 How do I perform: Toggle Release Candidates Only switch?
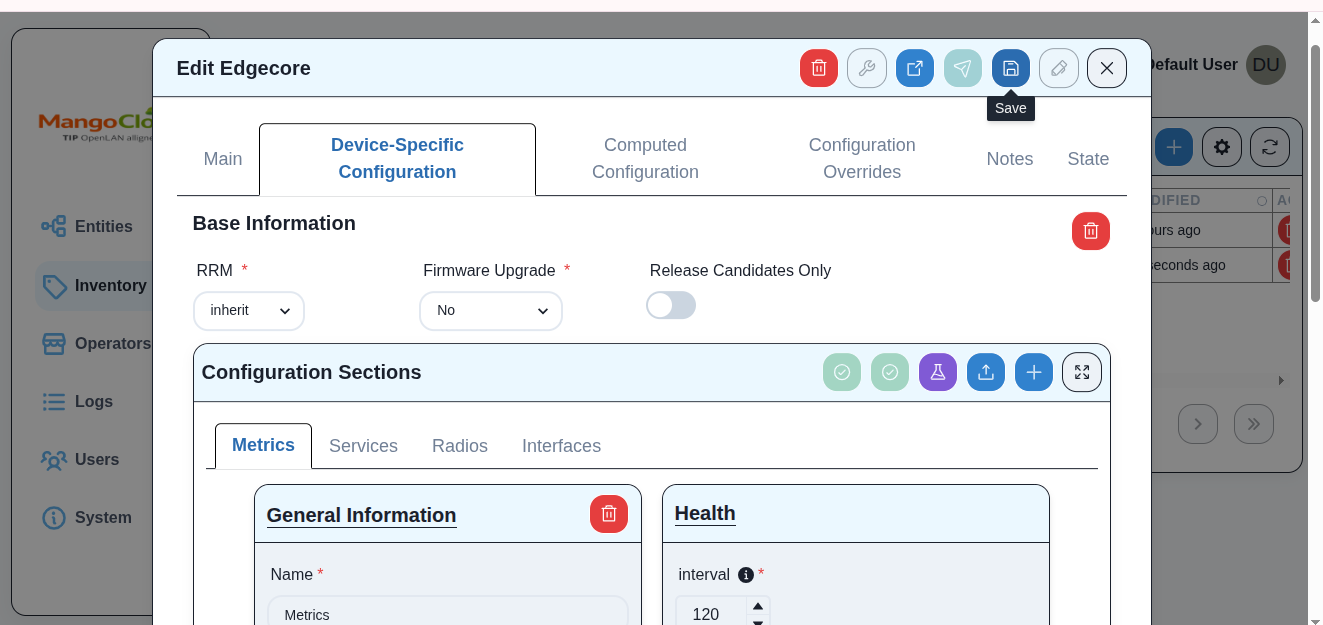[x=670, y=306]
